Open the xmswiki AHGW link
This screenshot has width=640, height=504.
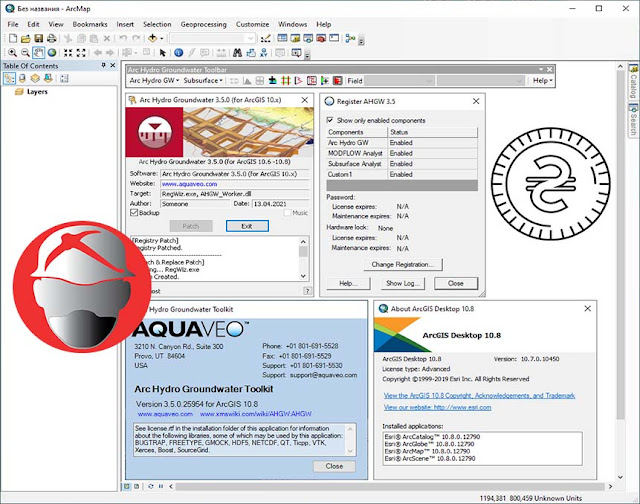[256, 414]
